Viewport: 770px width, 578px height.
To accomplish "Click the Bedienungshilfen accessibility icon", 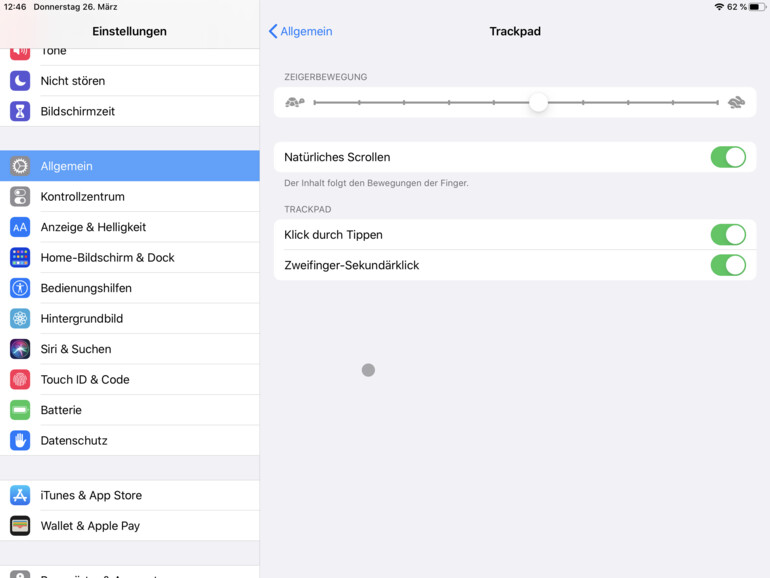I will [x=20, y=288].
